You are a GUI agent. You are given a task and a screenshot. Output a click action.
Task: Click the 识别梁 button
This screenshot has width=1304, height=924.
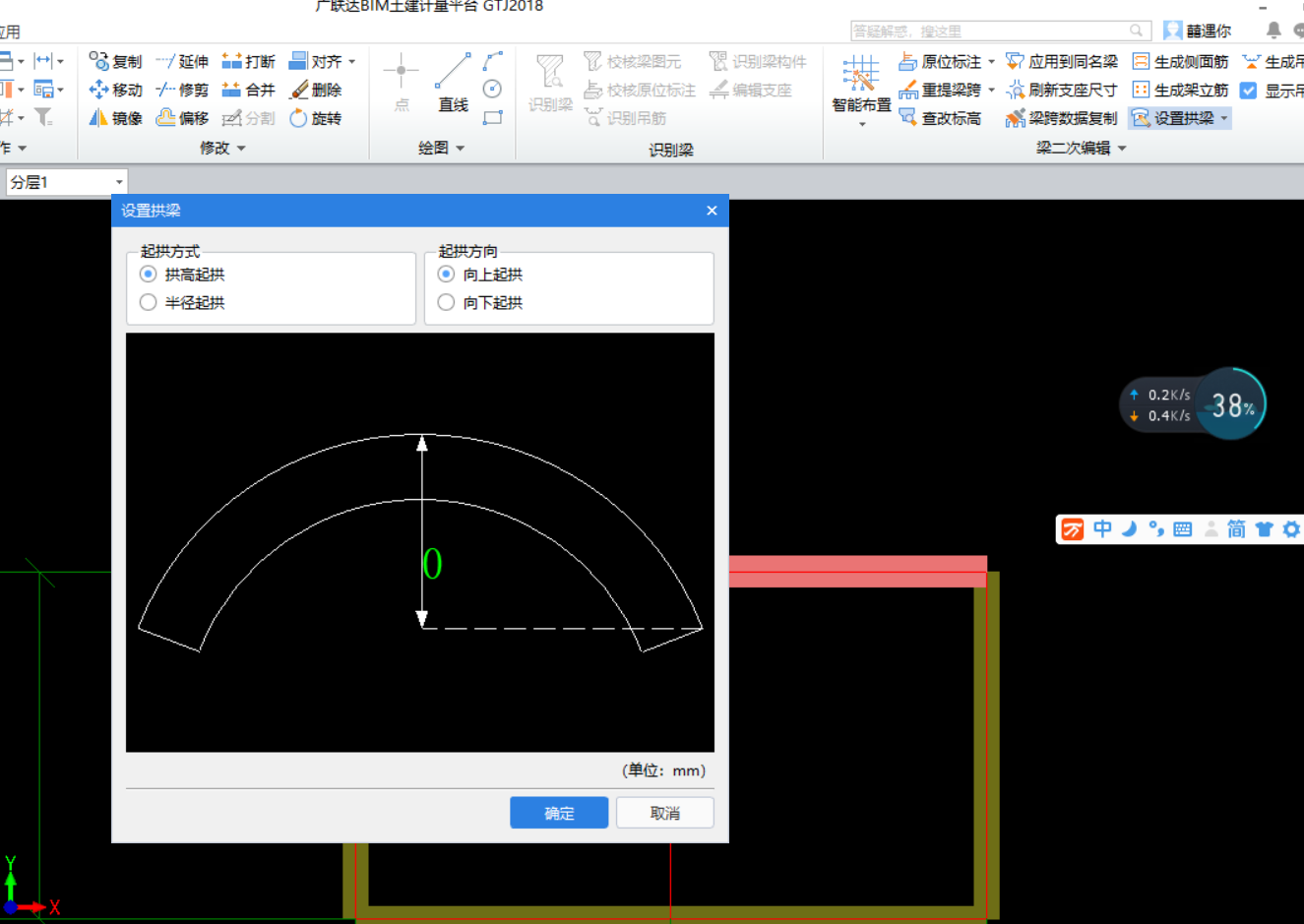click(550, 83)
